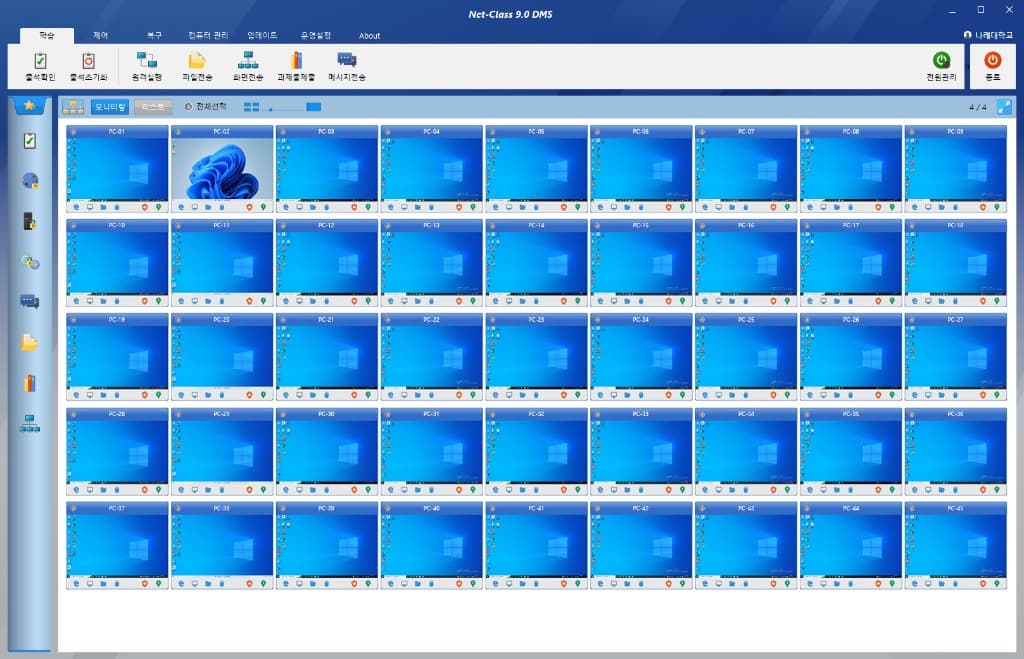Select 리스트 view button
The width and height of the screenshot is (1024, 659).
(x=153, y=107)
